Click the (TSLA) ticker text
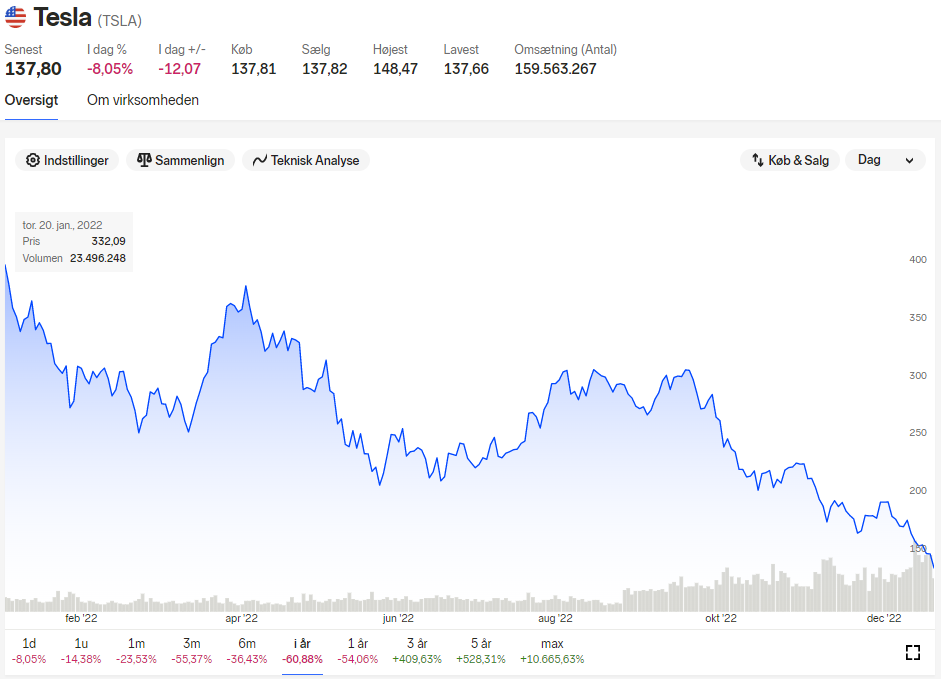Viewport: 941px width, 679px height. [x=119, y=20]
